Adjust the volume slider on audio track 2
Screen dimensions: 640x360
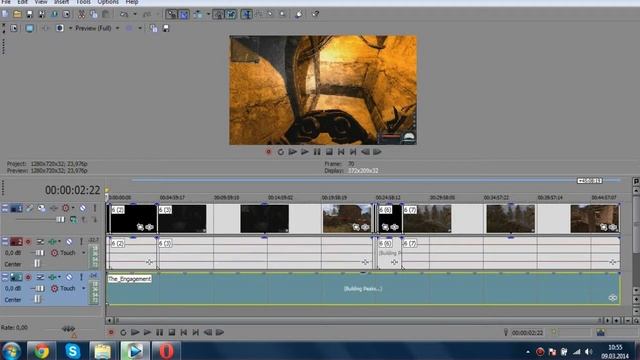tap(39, 253)
